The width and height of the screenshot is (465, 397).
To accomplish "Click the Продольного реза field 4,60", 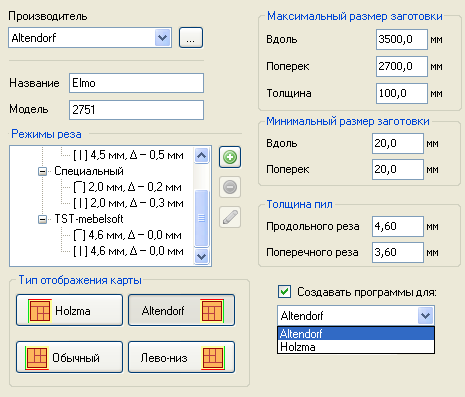I will (x=398, y=226).
